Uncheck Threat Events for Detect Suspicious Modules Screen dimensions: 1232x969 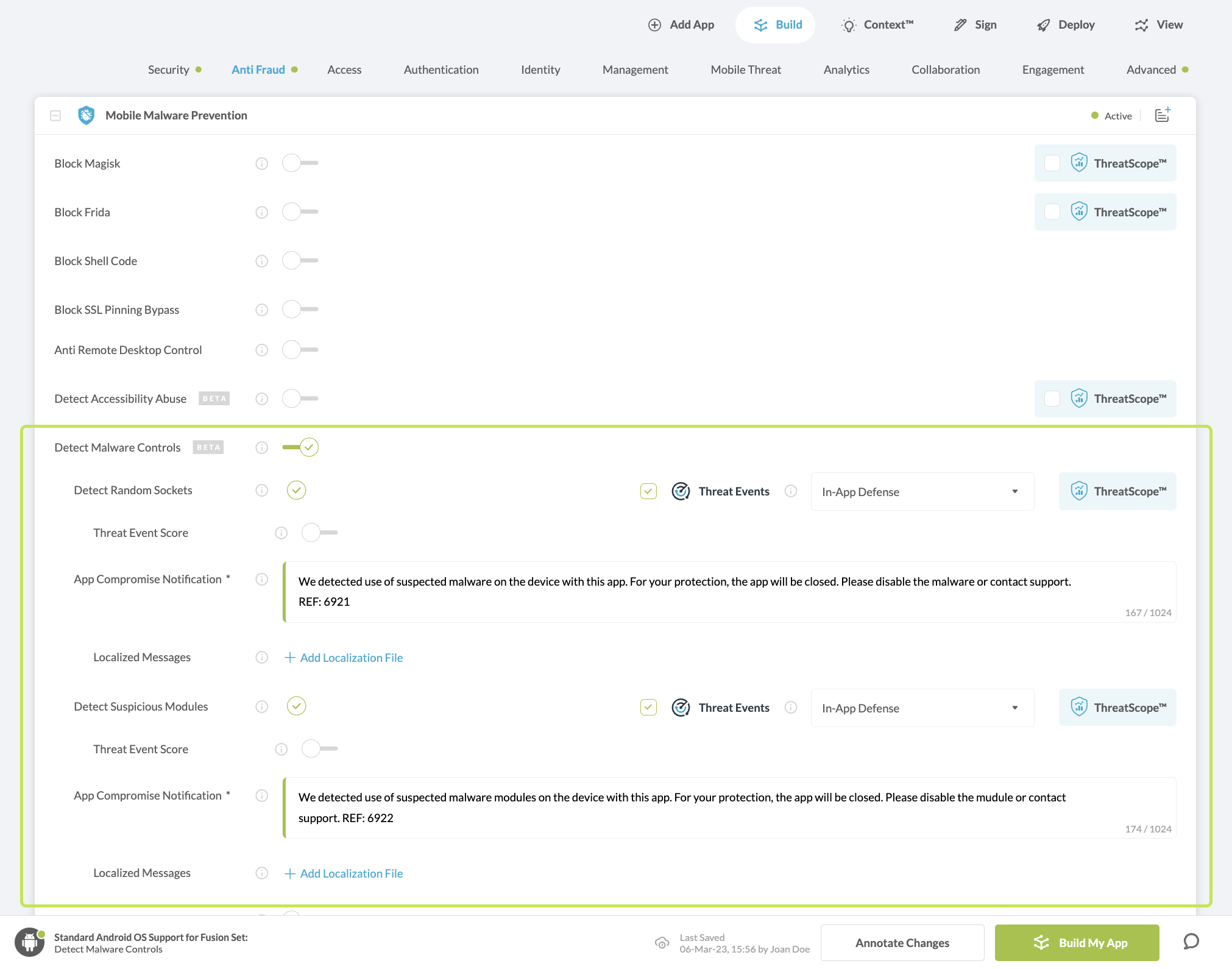[x=648, y=708]
